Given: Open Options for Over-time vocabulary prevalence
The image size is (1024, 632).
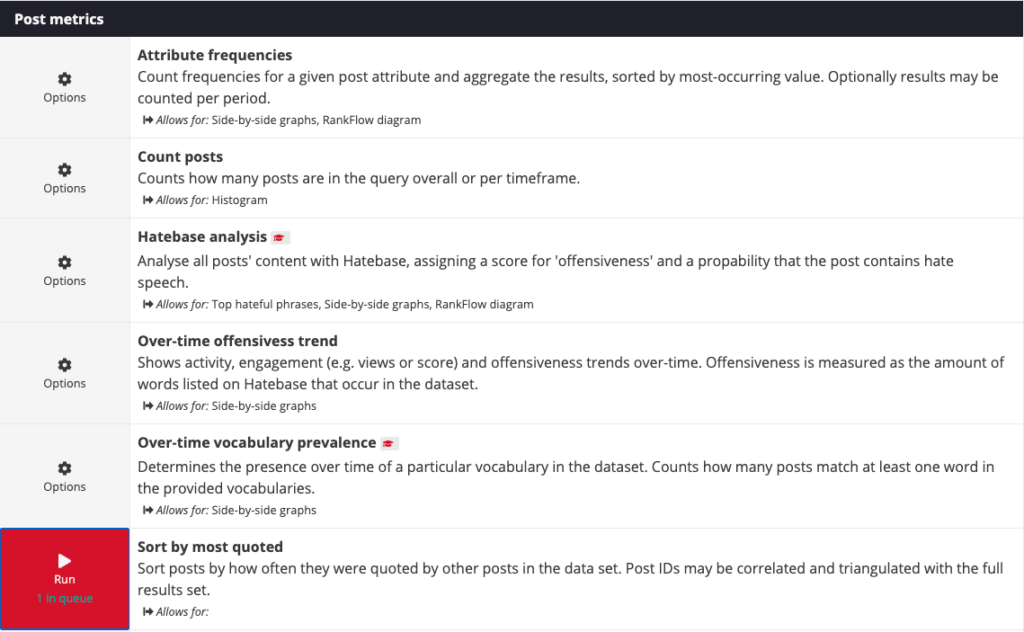Looking at the screenshot, I should pyautogui.click(x=64, y=466).
